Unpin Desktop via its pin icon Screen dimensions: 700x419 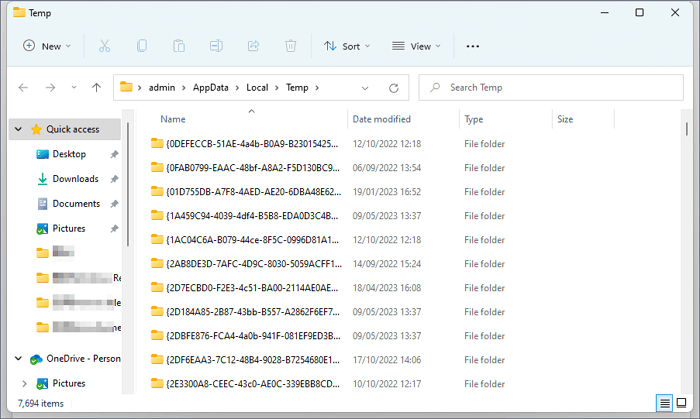115,154
